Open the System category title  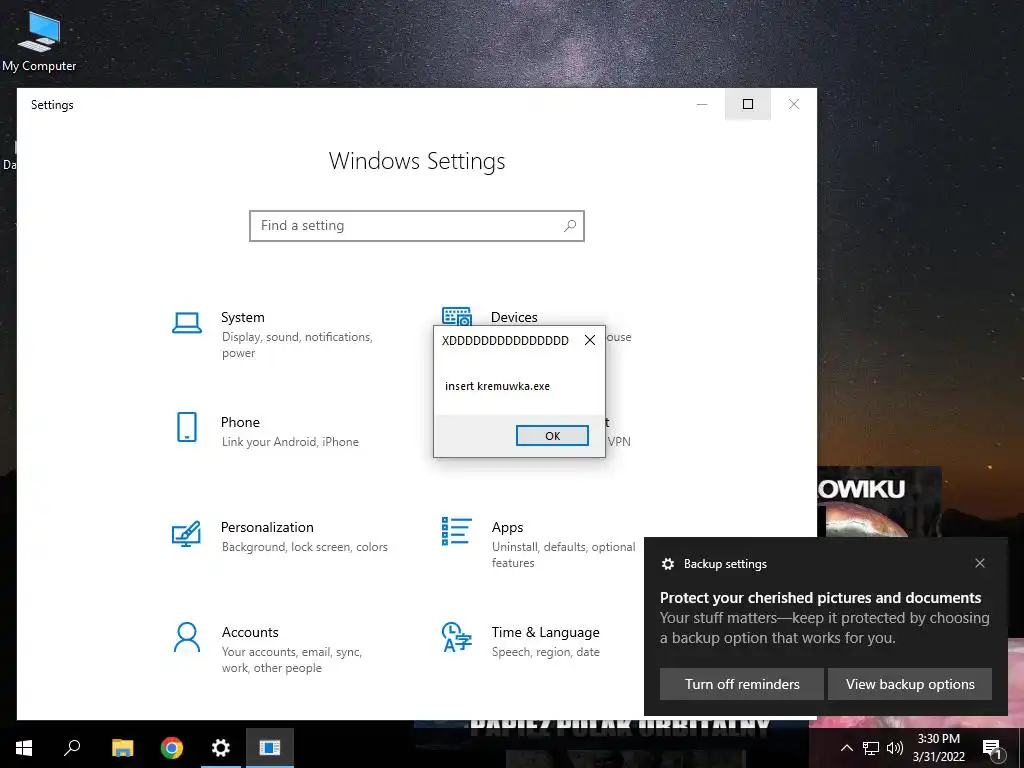click(243, 317)
